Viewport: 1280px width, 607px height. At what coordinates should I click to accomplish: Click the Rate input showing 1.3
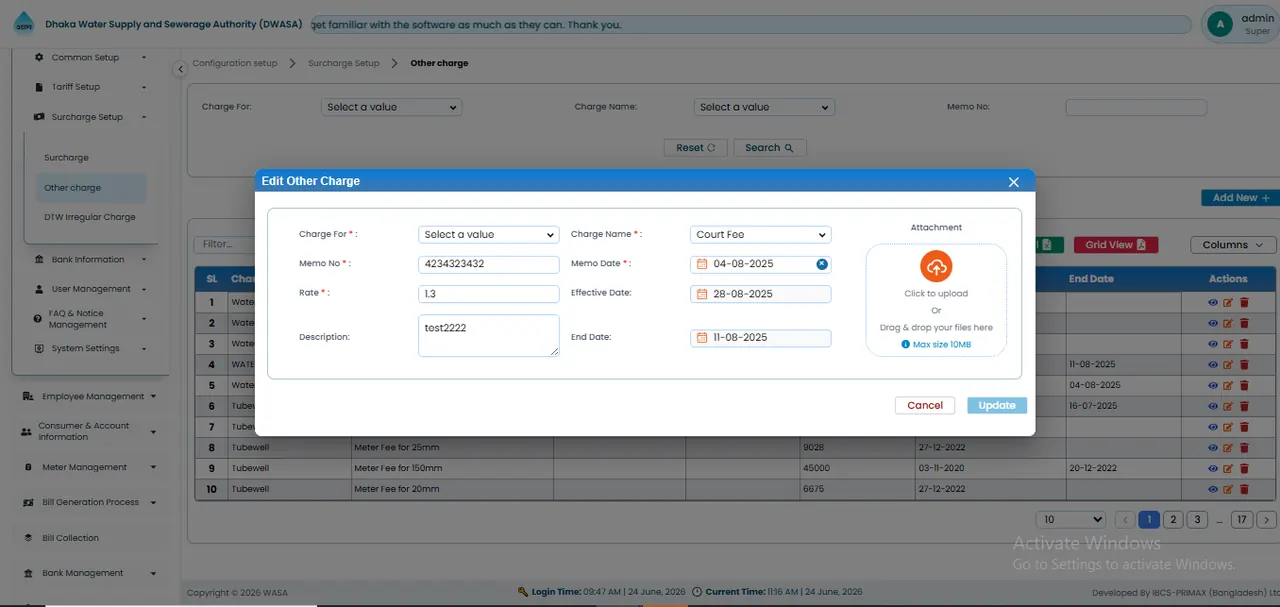click(488, 294)
